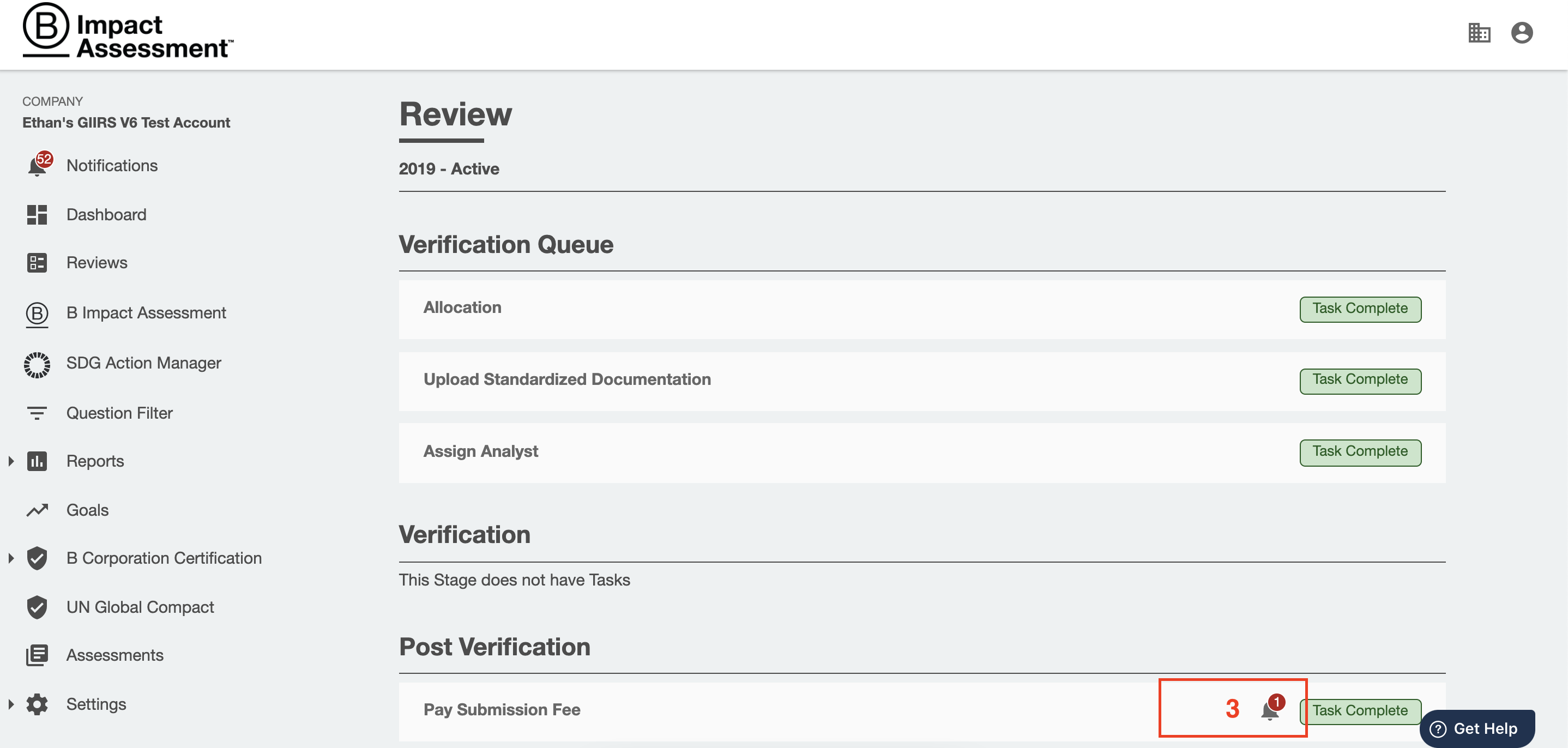This screenshot has width=1568, height=748.
Task: Expand the B Corporation Certification arrow
Action: point(11,558)
